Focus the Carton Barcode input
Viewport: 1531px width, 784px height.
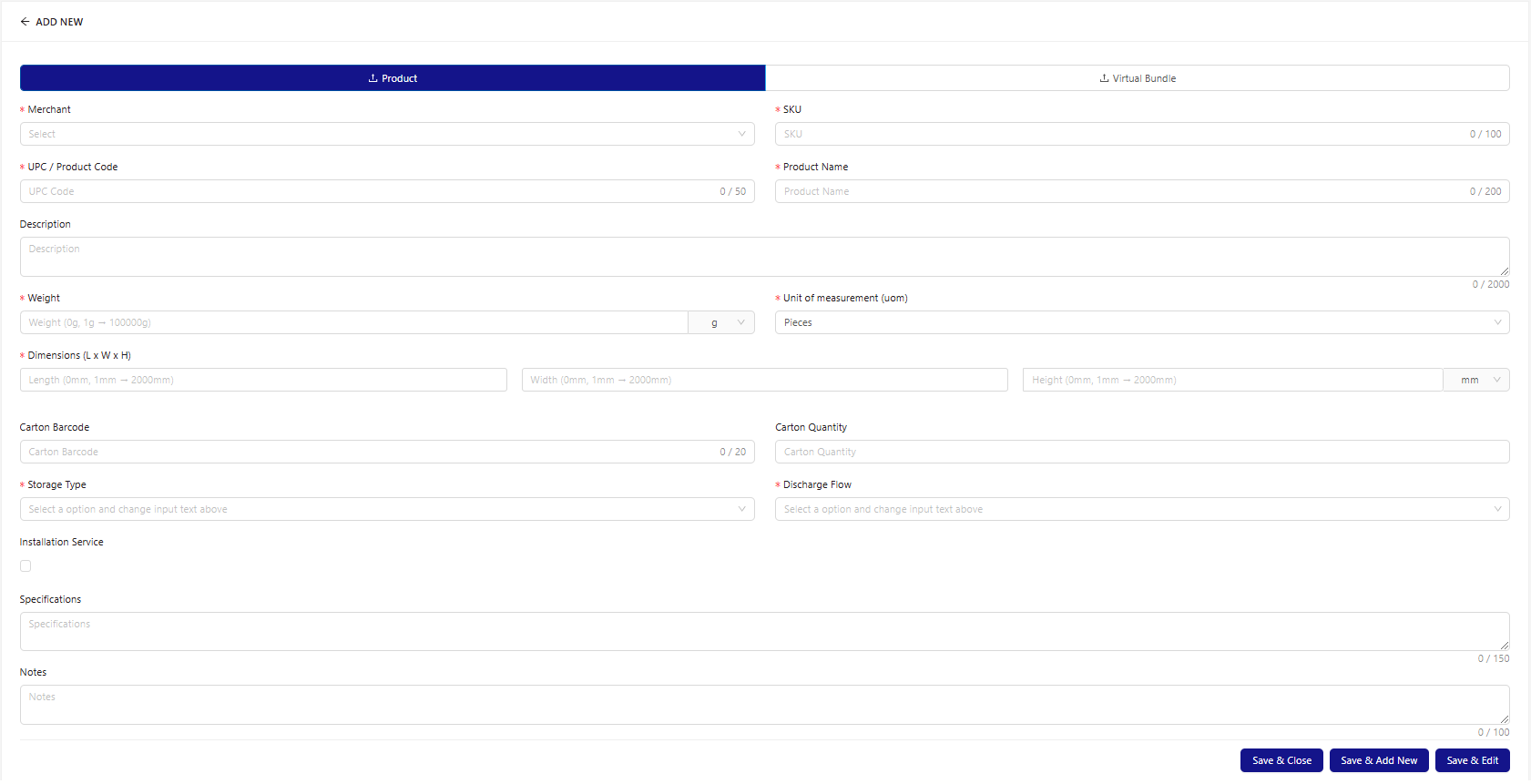click(387, 452)
